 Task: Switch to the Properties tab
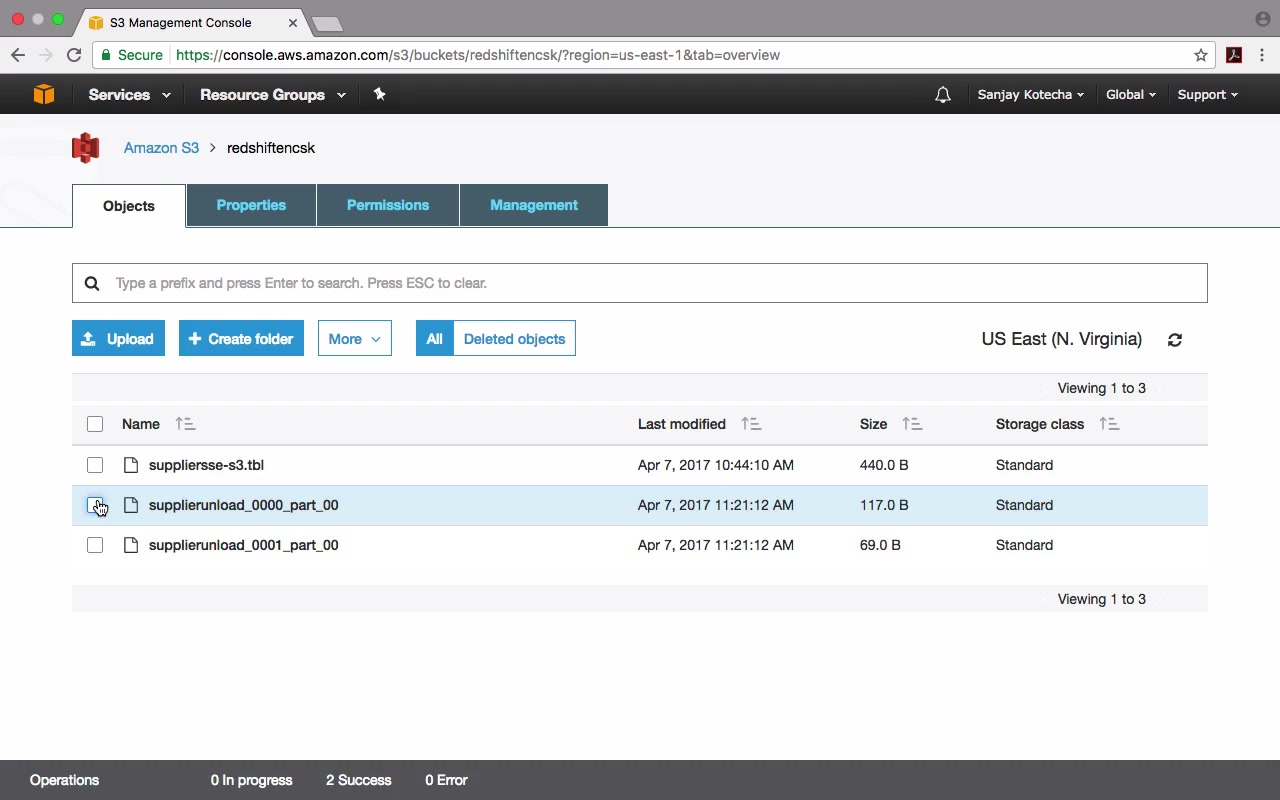pos(251,205)
